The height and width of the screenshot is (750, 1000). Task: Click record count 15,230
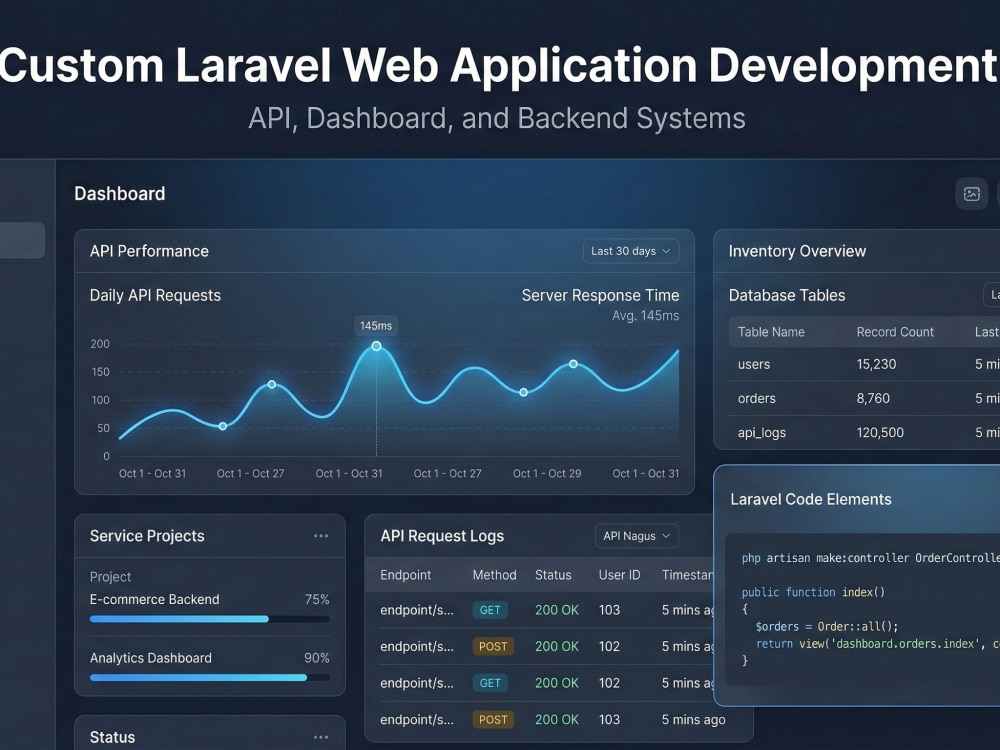(876, 364)
